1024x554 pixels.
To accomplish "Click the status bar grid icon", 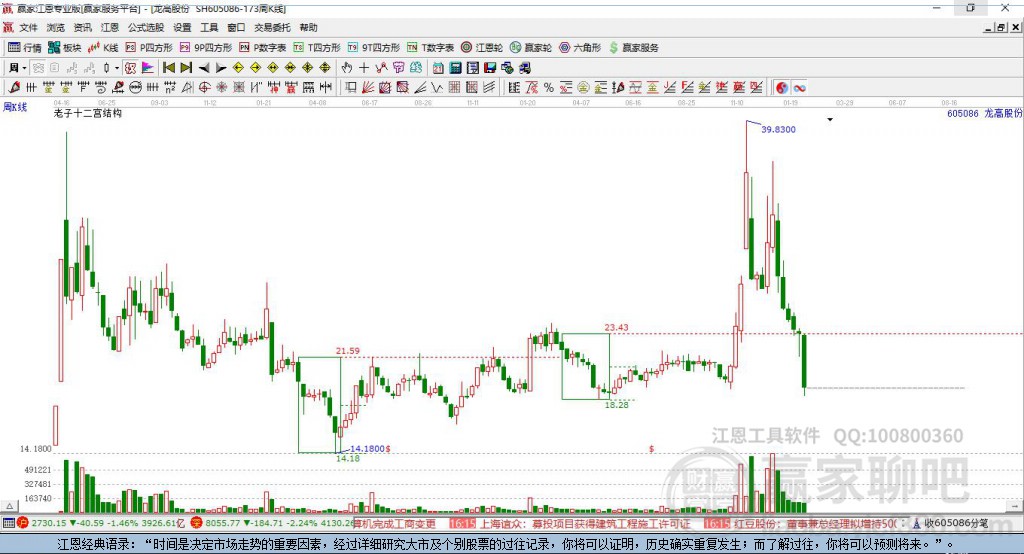I will pos(8,523).
